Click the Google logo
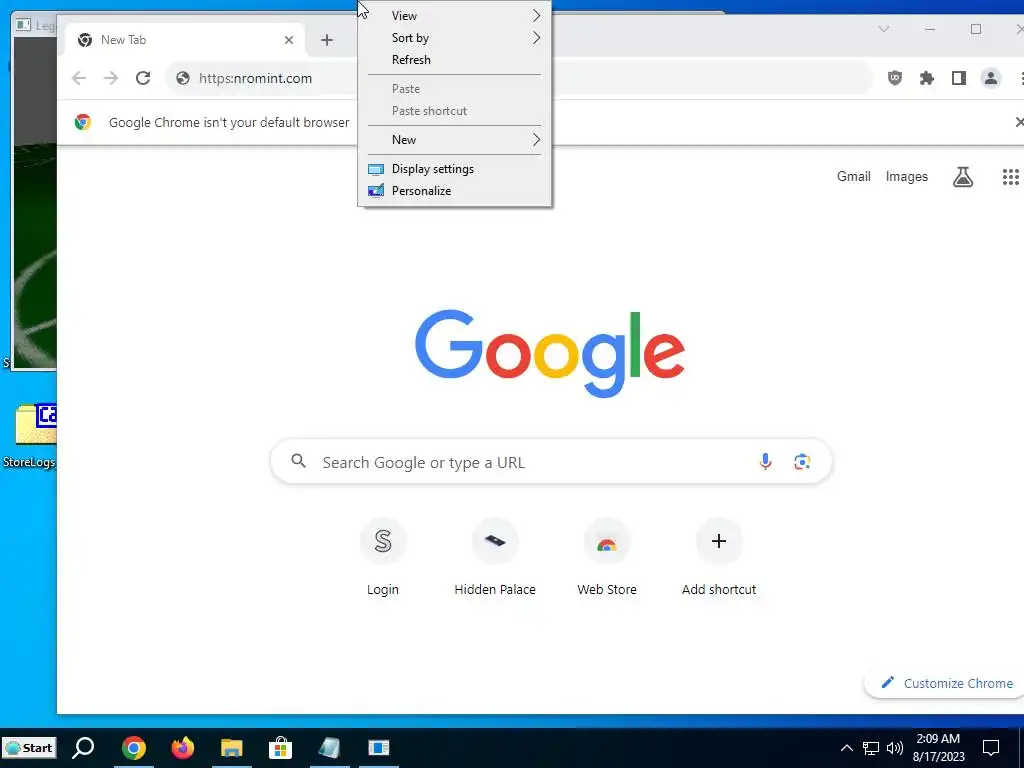This screenshot has width=1024, height=768. [550, 353]
